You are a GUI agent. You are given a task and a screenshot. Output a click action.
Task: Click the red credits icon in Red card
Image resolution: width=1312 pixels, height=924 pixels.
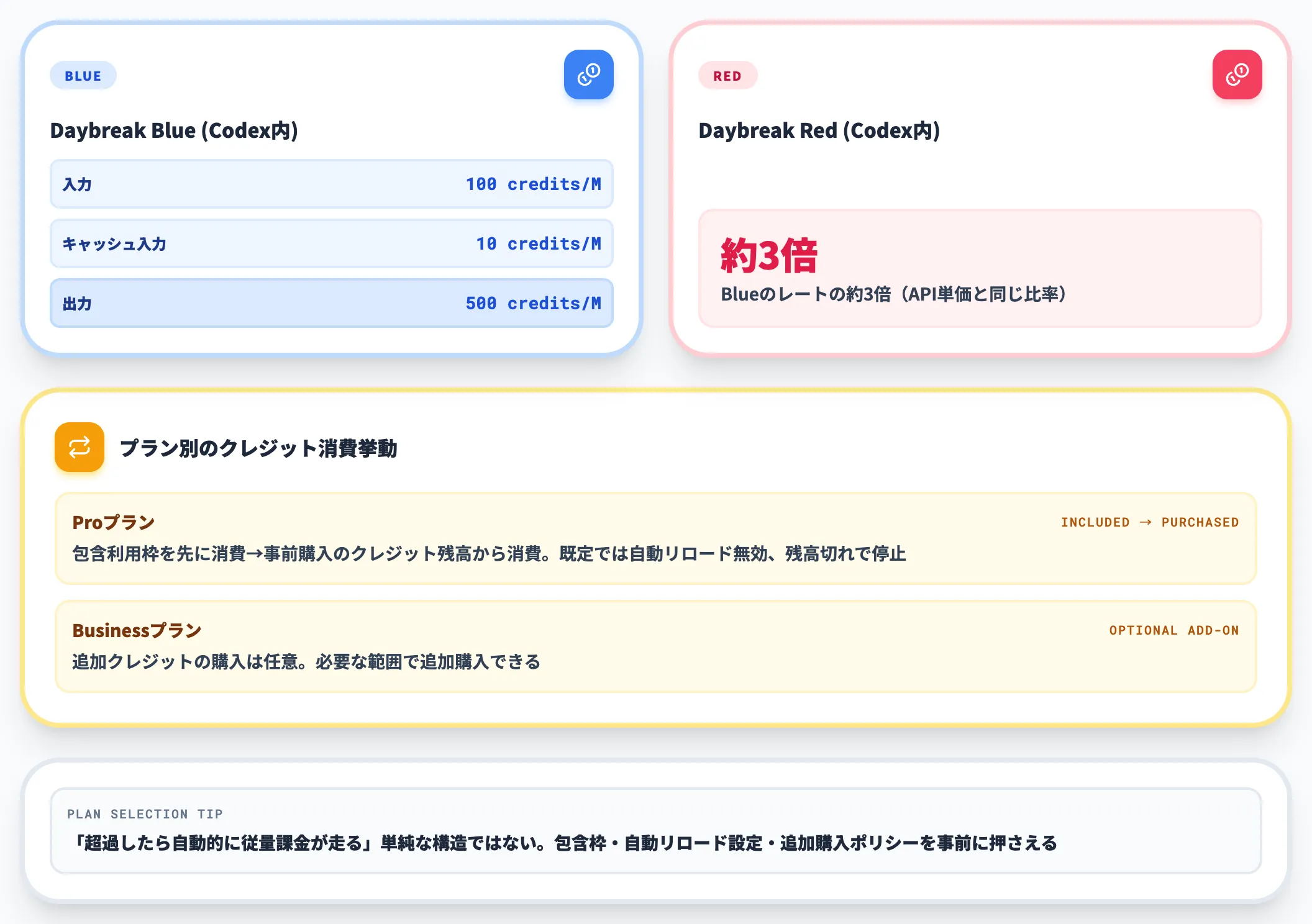click(x=1237, y=75)
